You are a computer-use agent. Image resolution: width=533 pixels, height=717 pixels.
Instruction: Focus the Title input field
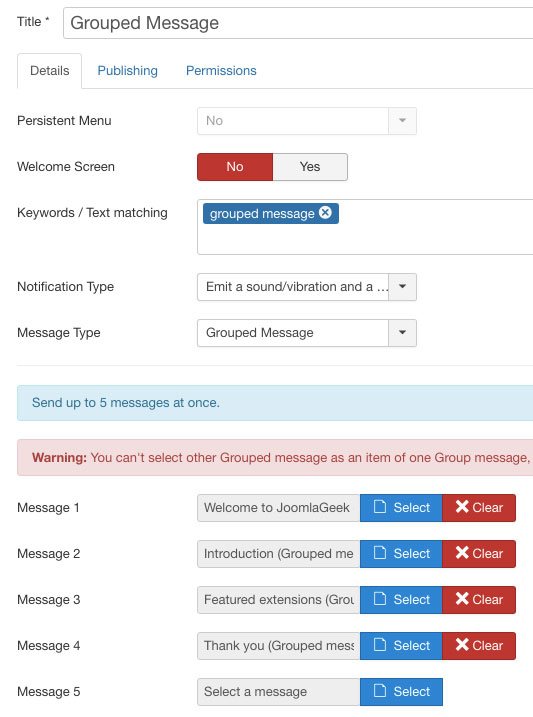(x=298, y=23)
